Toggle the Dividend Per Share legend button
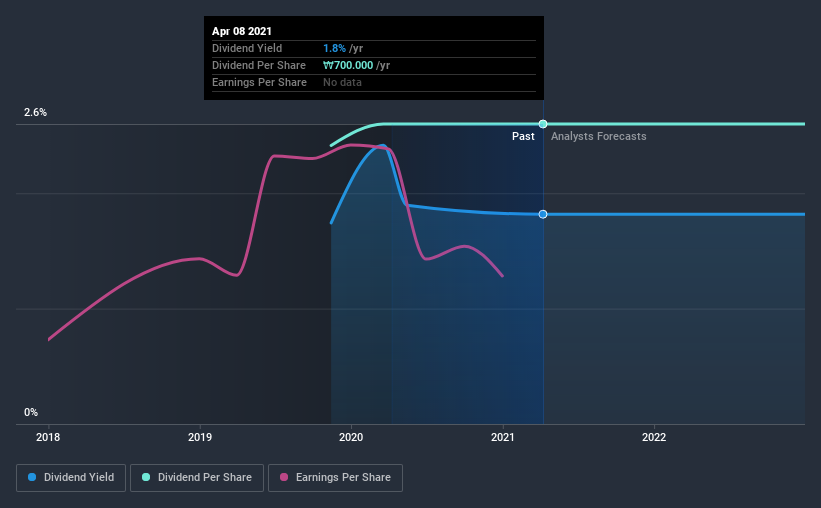The image size is (821, 508). [x=197, y=478]
